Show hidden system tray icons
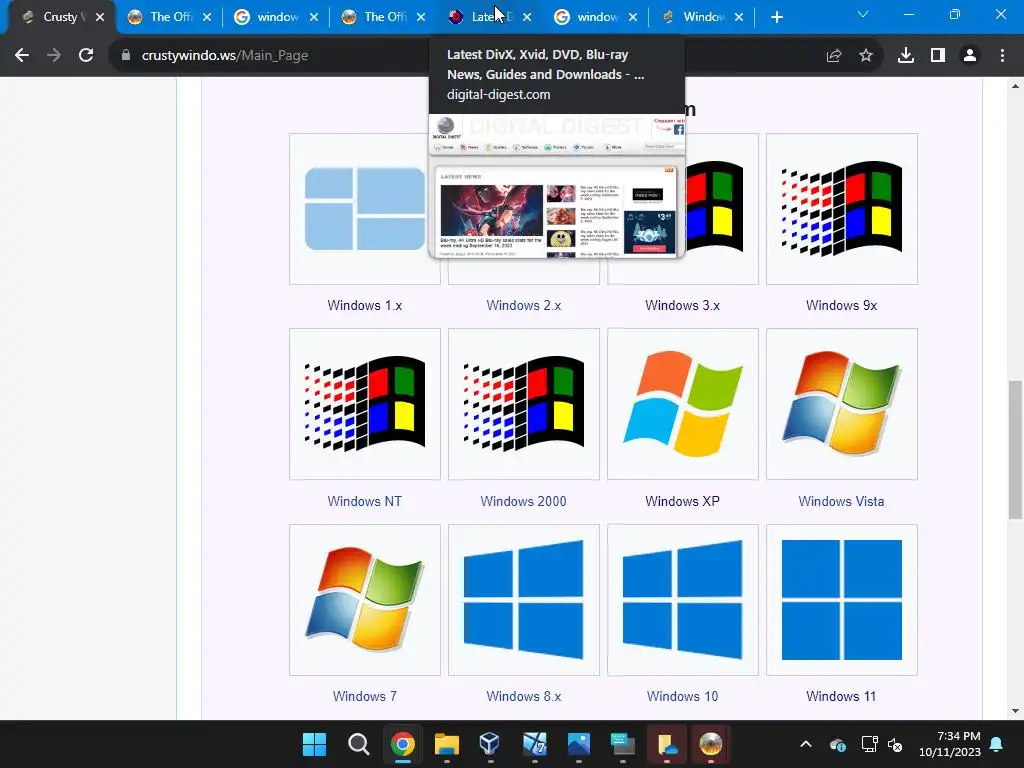This screenshot has width=1024, height=768. pyautogui.click(x=806, y=744)
